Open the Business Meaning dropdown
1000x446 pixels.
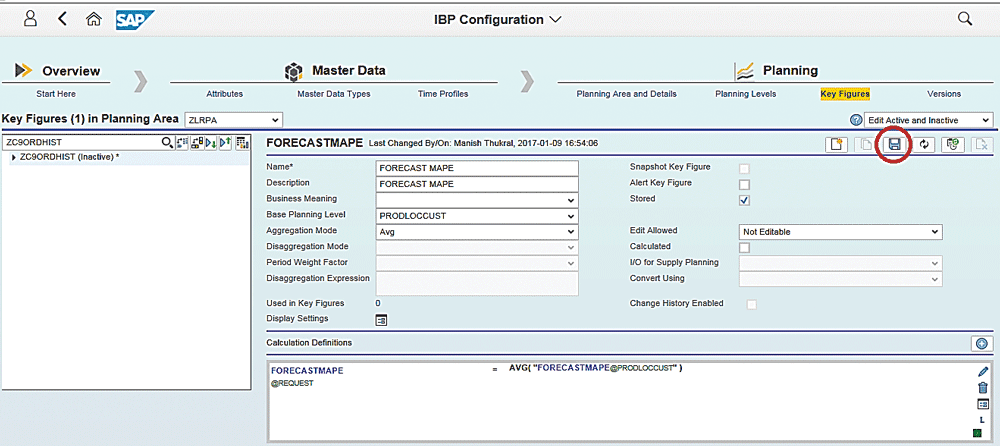[x=476, y=200]
